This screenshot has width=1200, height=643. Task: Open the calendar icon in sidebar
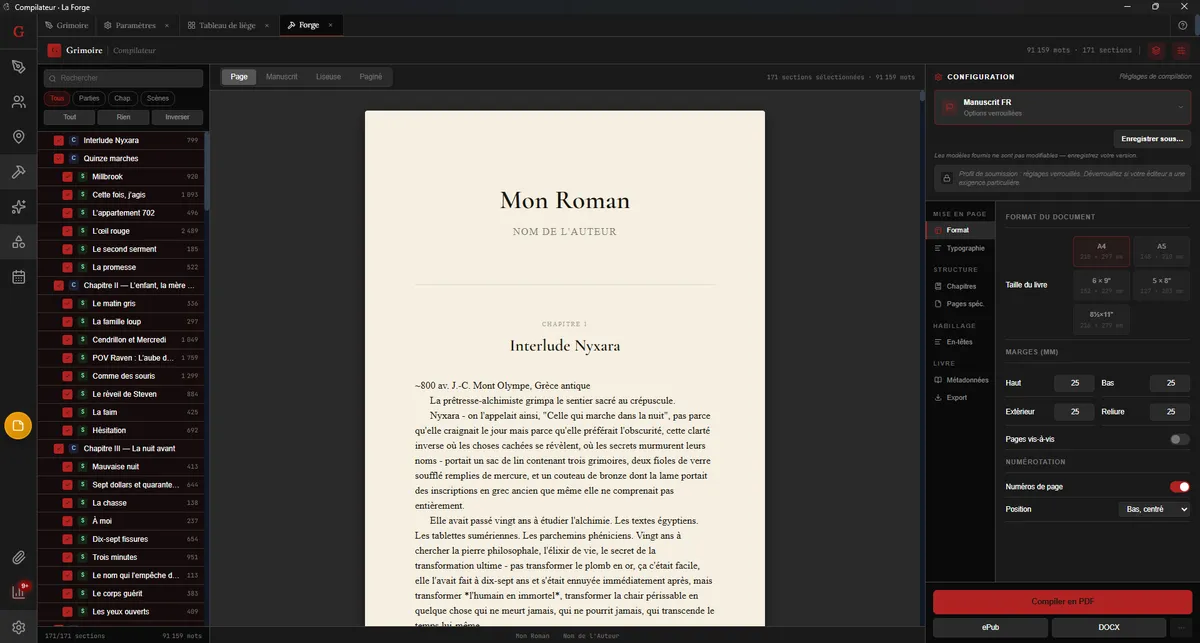tap(18, 277)
